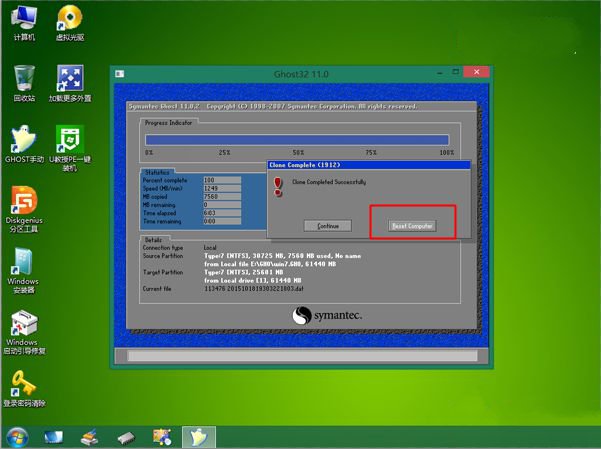Click the colorful picture icon in the taskbar
601x449 pixels.
tap(162, 437)
